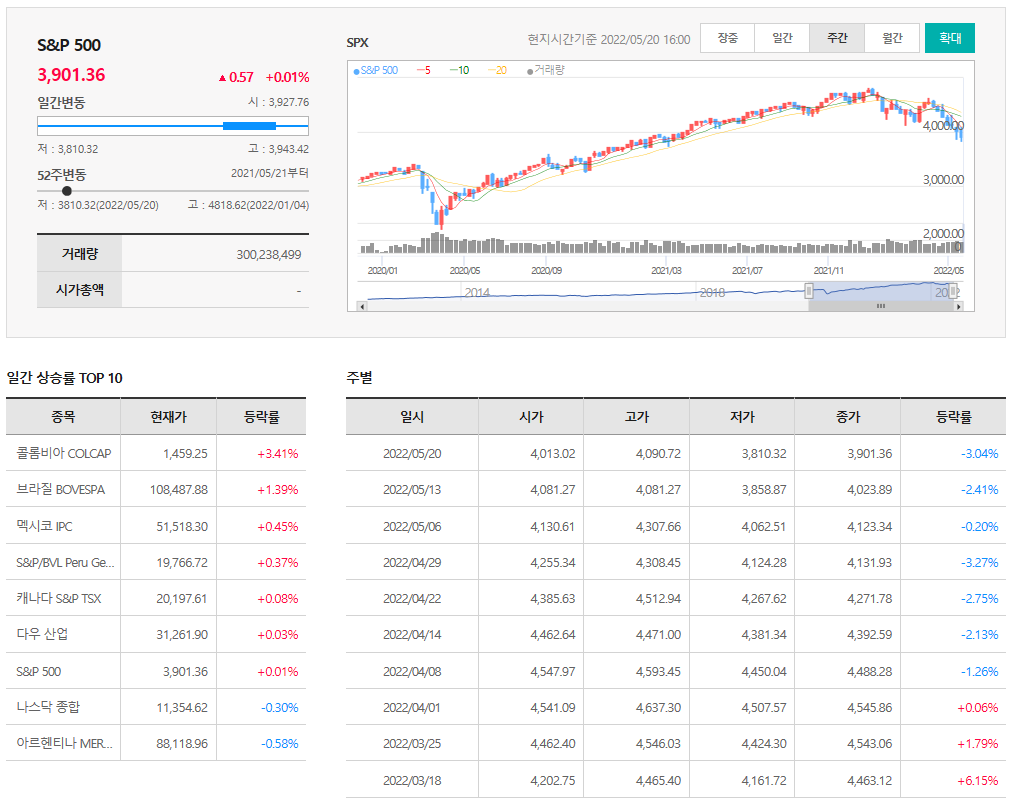
Task: Click the 52주변동 range indicator dot
Action: pyautogui.click(x=67, y=191)
